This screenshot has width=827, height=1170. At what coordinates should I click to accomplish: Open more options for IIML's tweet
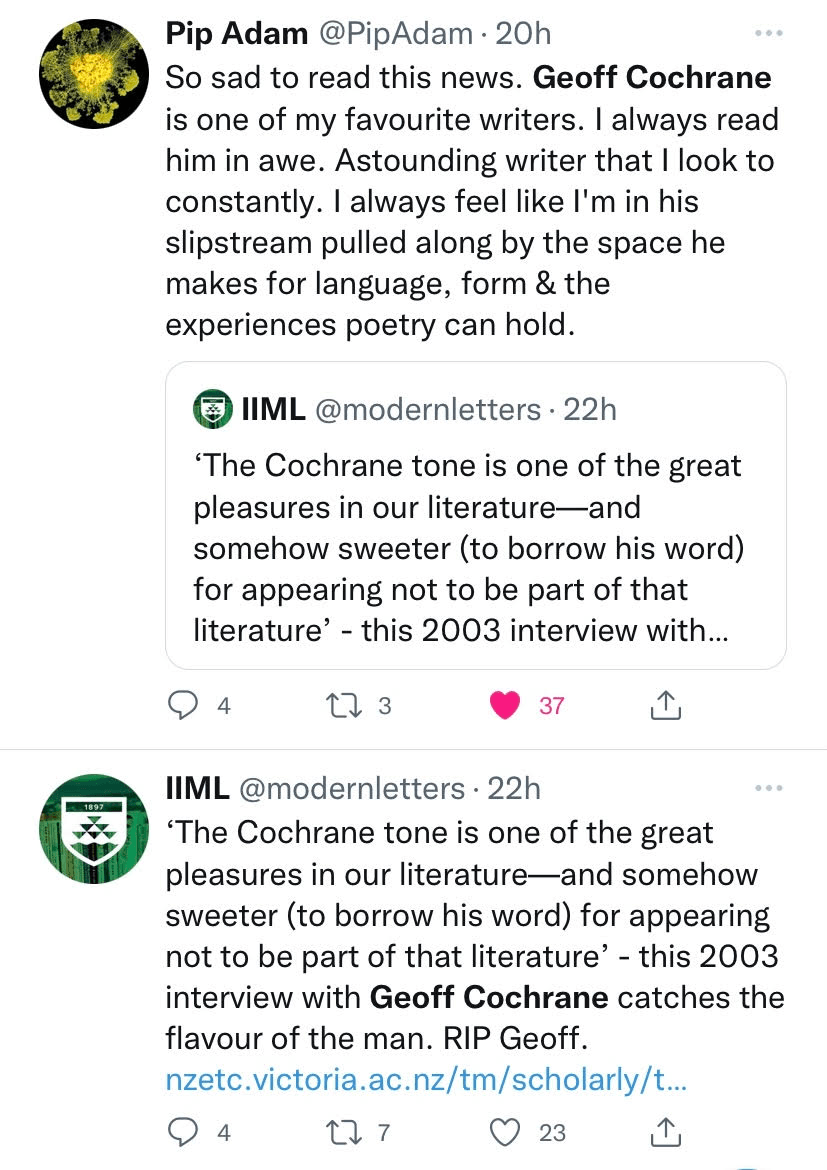click(768, 789)
